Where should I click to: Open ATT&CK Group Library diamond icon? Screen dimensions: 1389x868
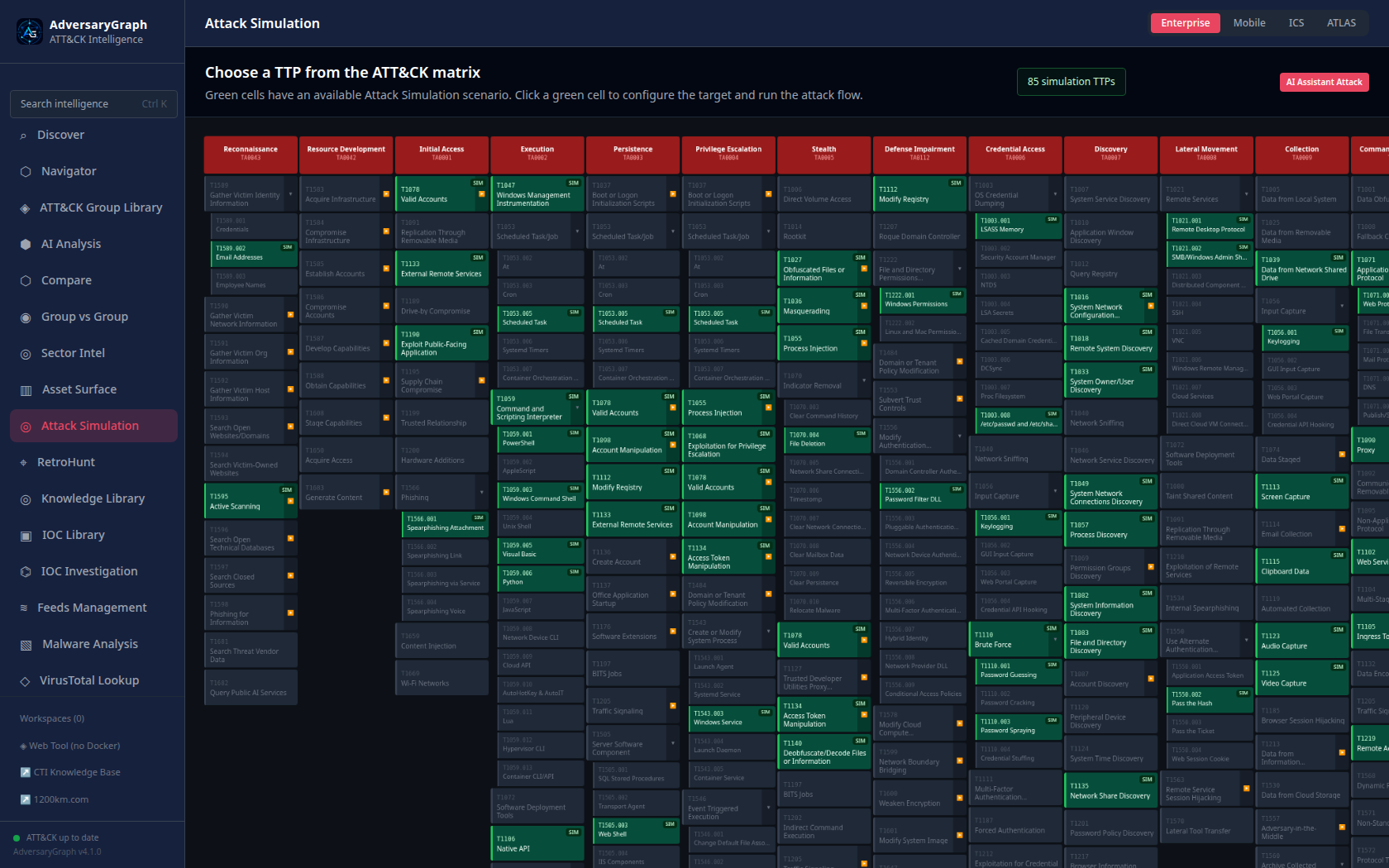25,208
